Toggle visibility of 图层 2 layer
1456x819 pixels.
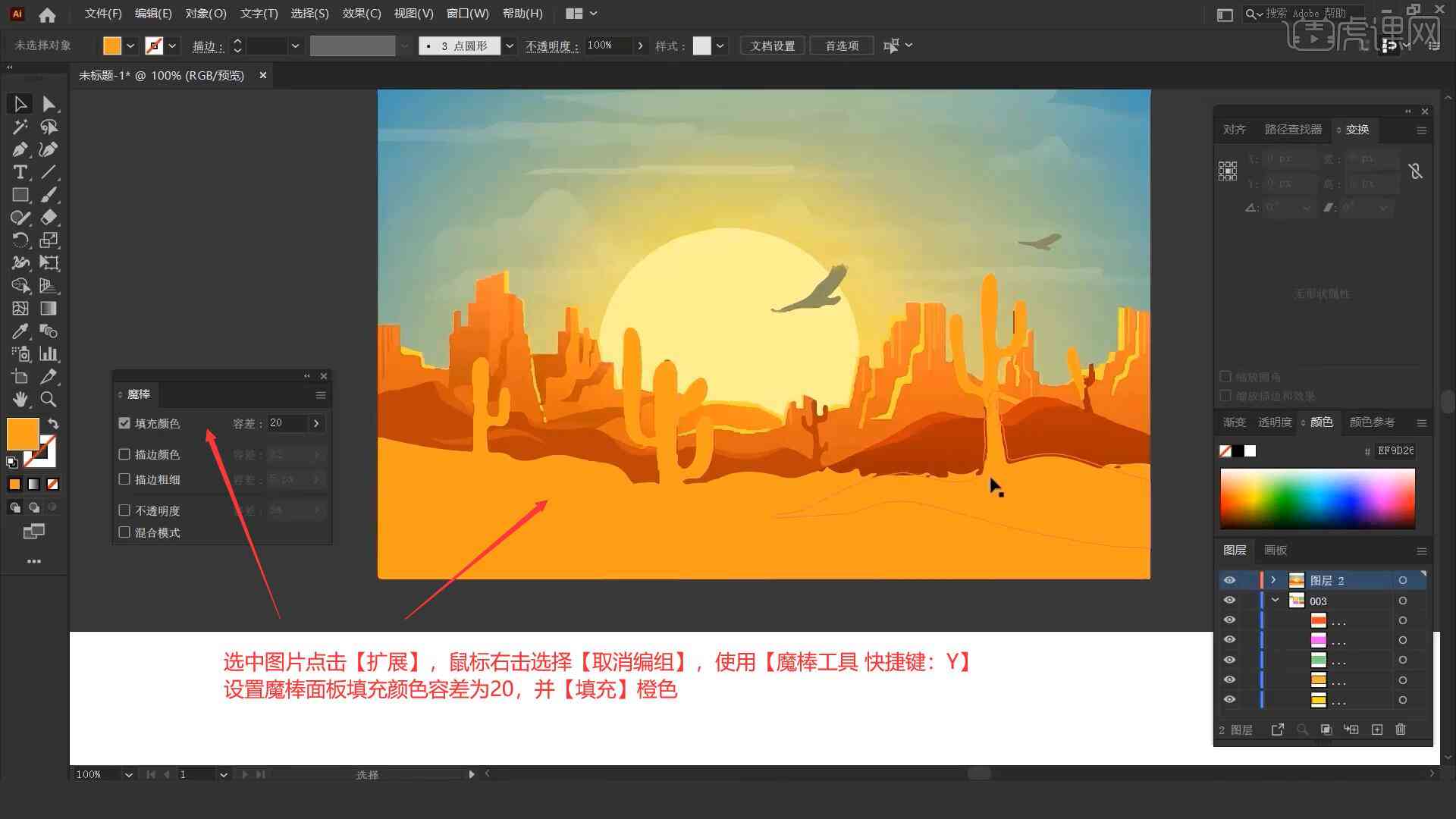coord(1229,580)
